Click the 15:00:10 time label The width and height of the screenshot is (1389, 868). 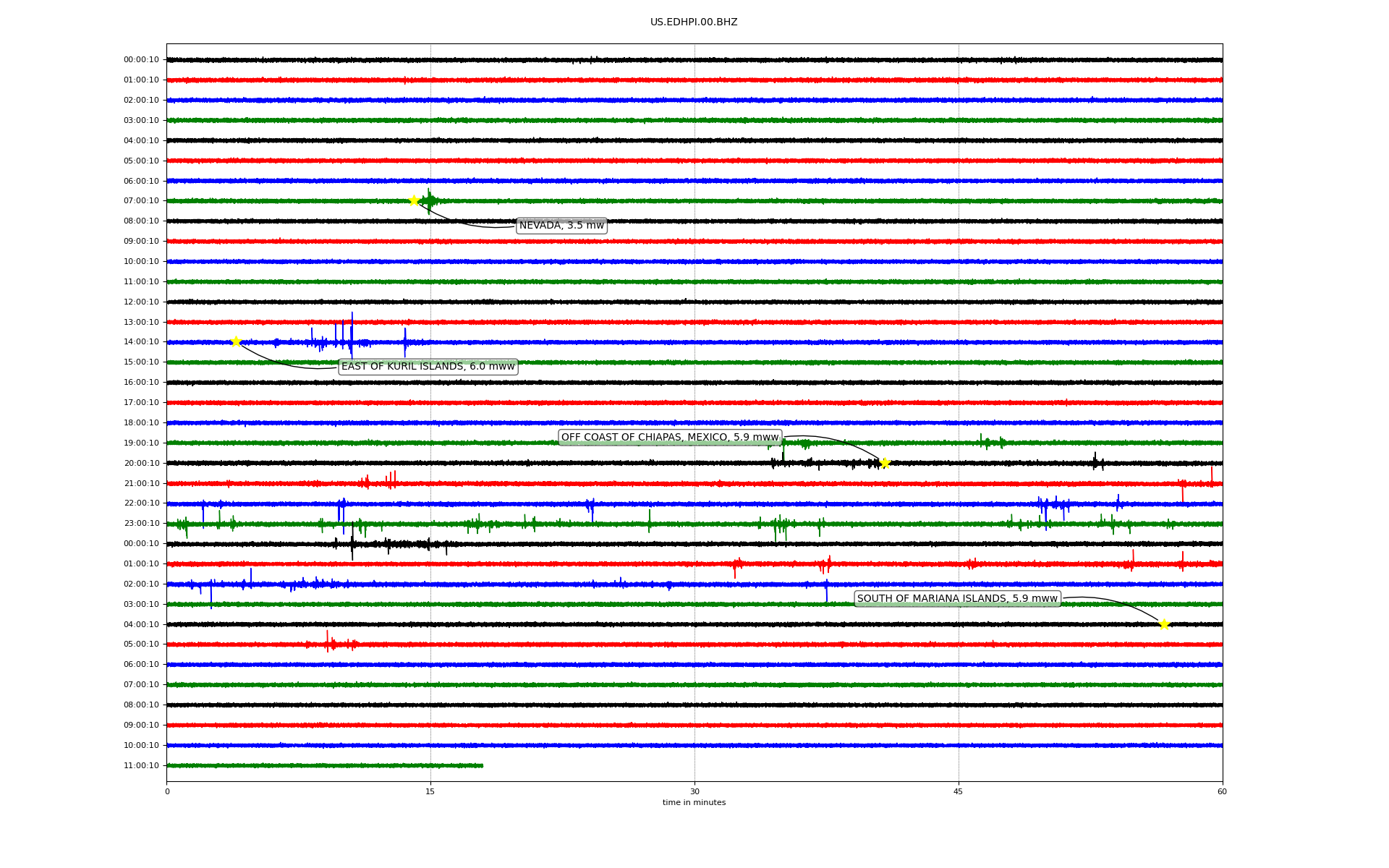pyautogui.click(x=141, y=362)
